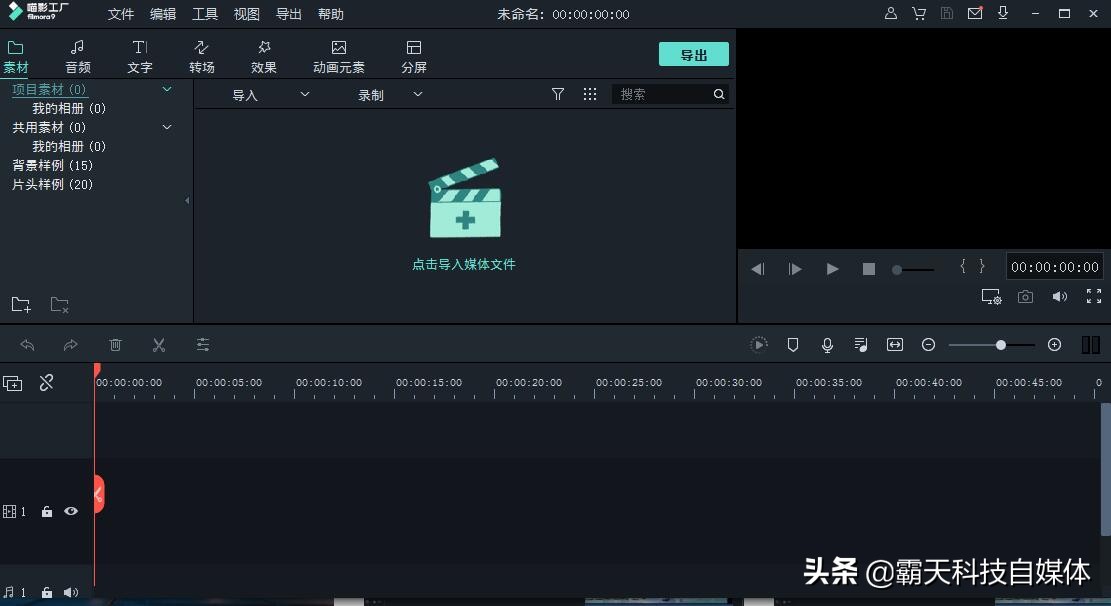Click the Audio Mixer icon
Viewport: 1111px width, 606px height.
[861, 344]
